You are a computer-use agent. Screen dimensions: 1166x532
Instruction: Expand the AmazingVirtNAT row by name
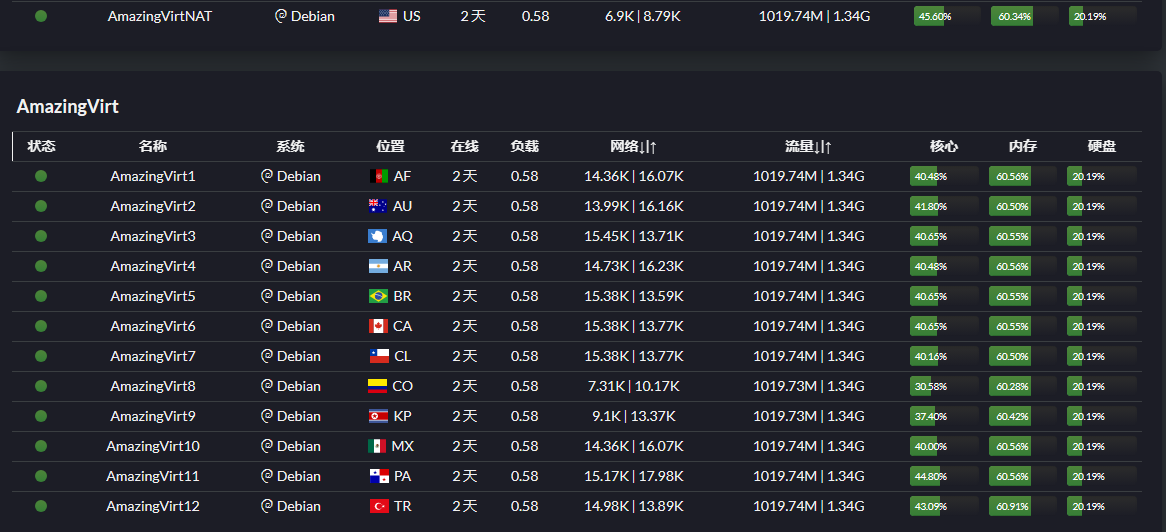point(160,16)
